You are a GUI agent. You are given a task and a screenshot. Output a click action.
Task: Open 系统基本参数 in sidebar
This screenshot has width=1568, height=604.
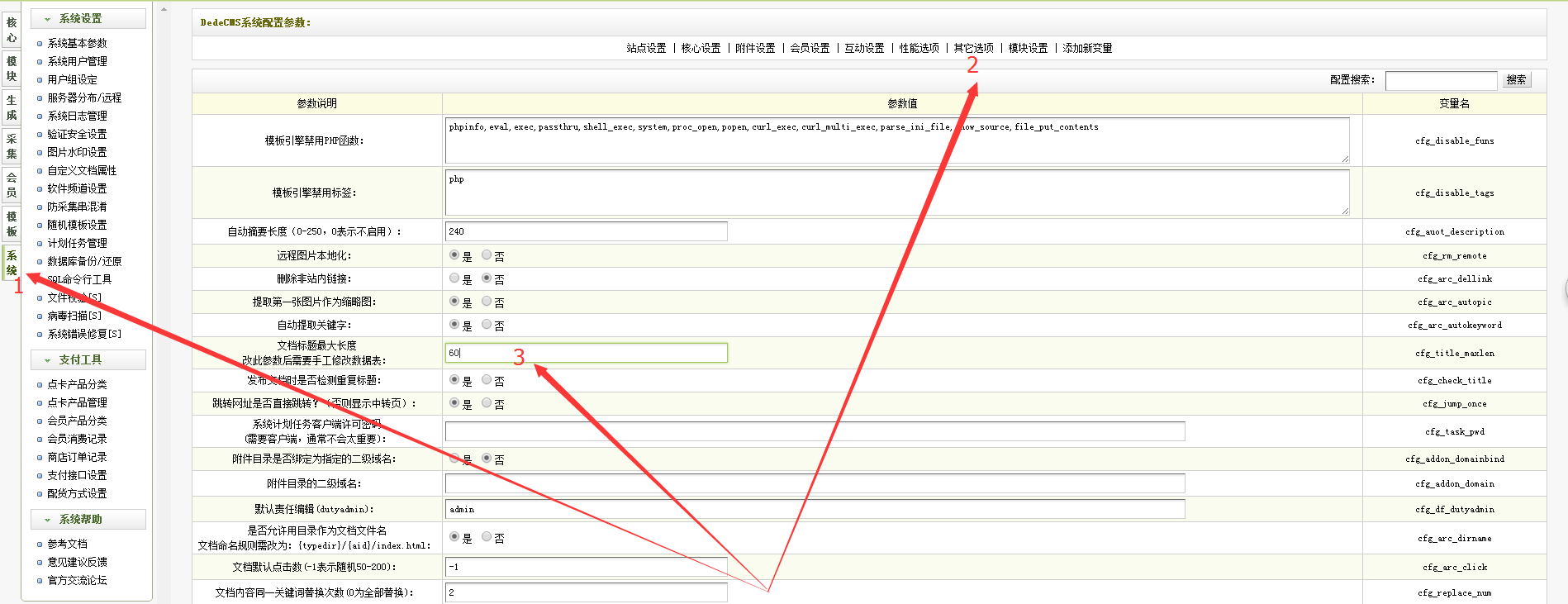tap(77, 43)
